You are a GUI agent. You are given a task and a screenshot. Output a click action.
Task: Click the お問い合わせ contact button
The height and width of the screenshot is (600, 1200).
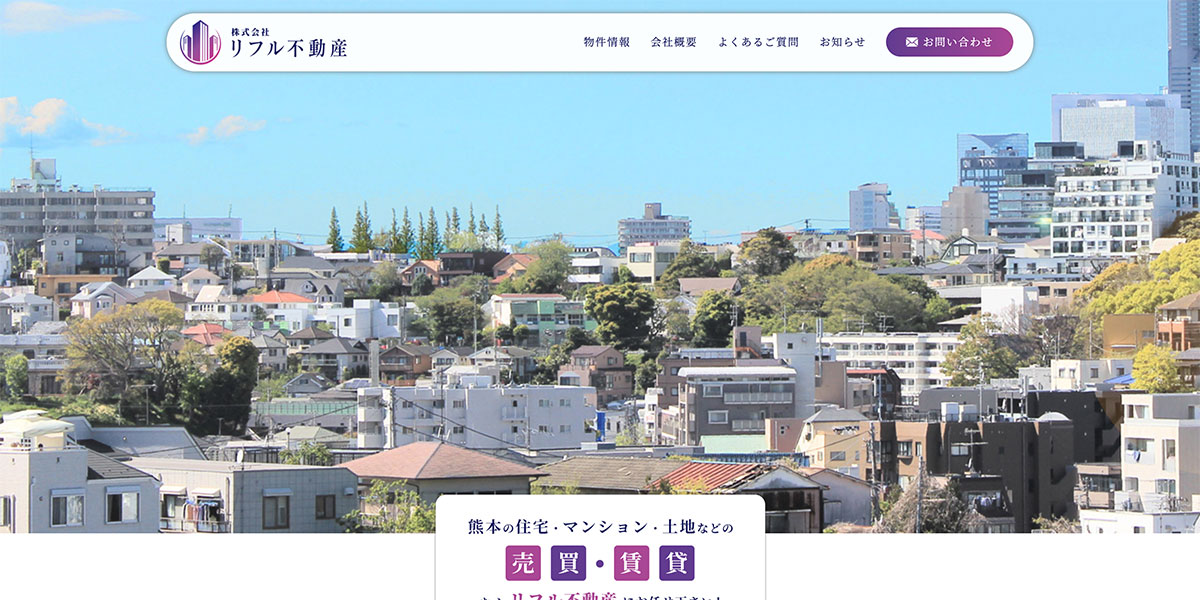[x=949, y=42]
